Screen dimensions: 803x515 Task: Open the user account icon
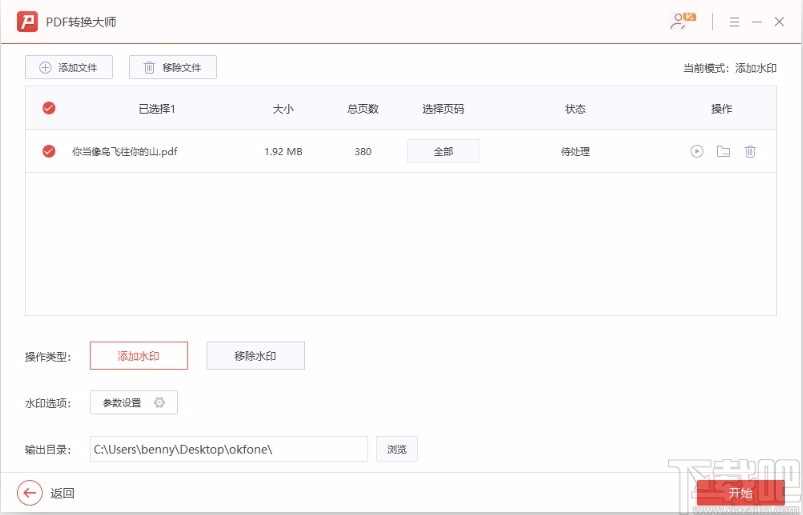[x=683, y=21]
